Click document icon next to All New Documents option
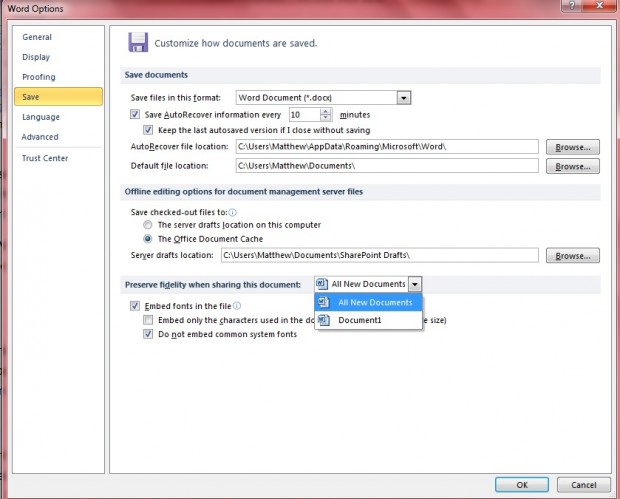Image resolution: width=620 pixels, height=499 pixels. click(323, 302)
